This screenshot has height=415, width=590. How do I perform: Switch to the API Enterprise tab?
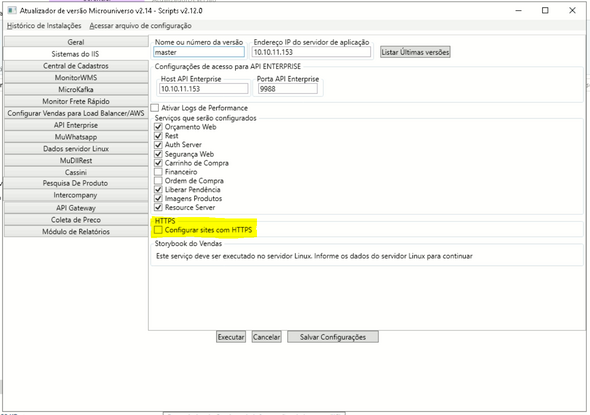pos(76,125)
